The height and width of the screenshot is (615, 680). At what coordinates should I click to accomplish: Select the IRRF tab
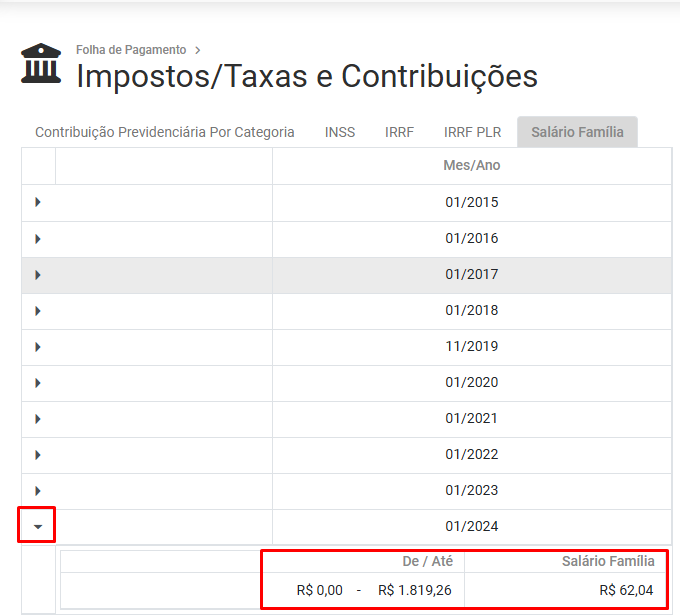399,132
